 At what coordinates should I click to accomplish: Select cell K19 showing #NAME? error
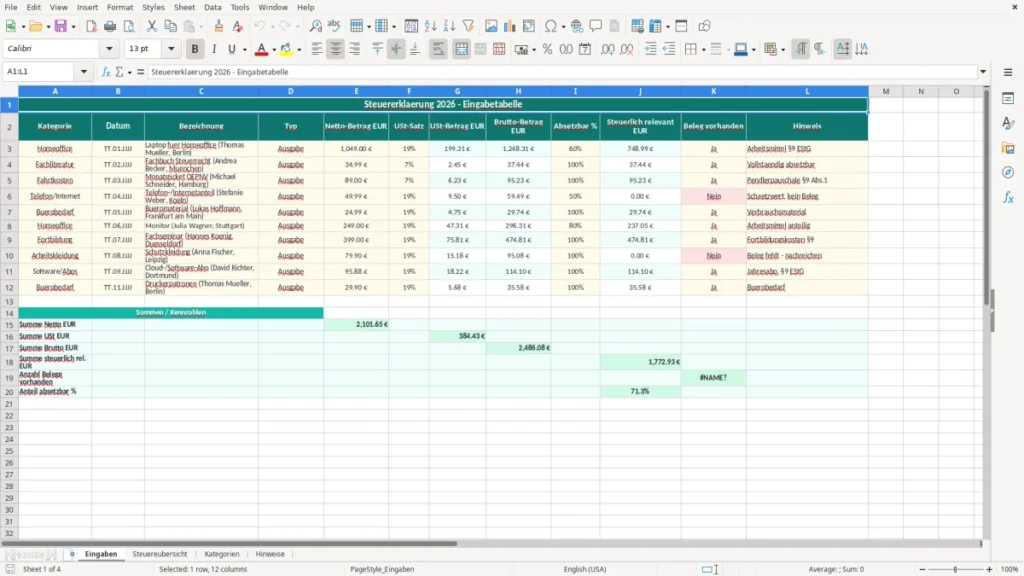pos(713,377)
